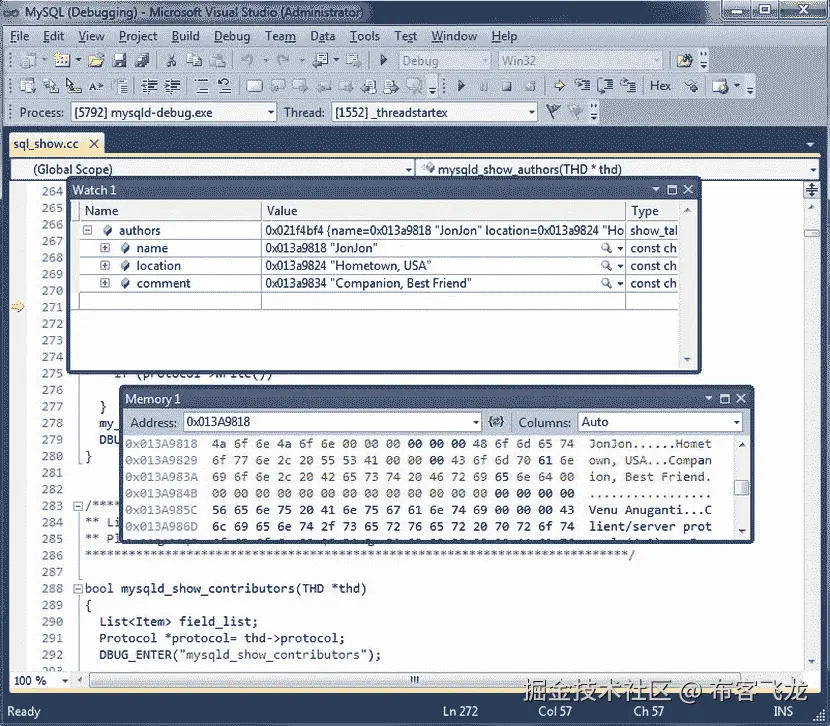Toggle Hex display mode
The width and height of the screenshot is (830, 726).
point(660,86)
